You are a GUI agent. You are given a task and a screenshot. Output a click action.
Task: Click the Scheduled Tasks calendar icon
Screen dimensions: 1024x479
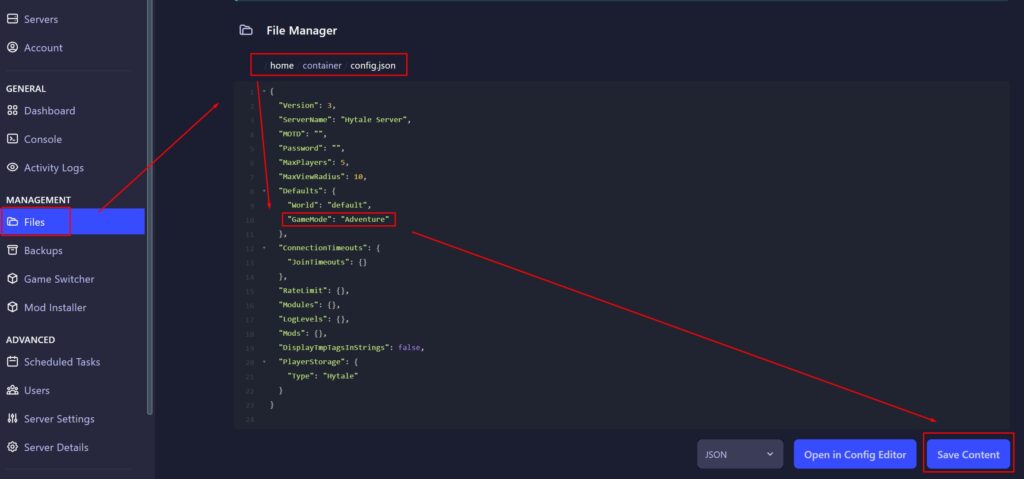[13, 362]
